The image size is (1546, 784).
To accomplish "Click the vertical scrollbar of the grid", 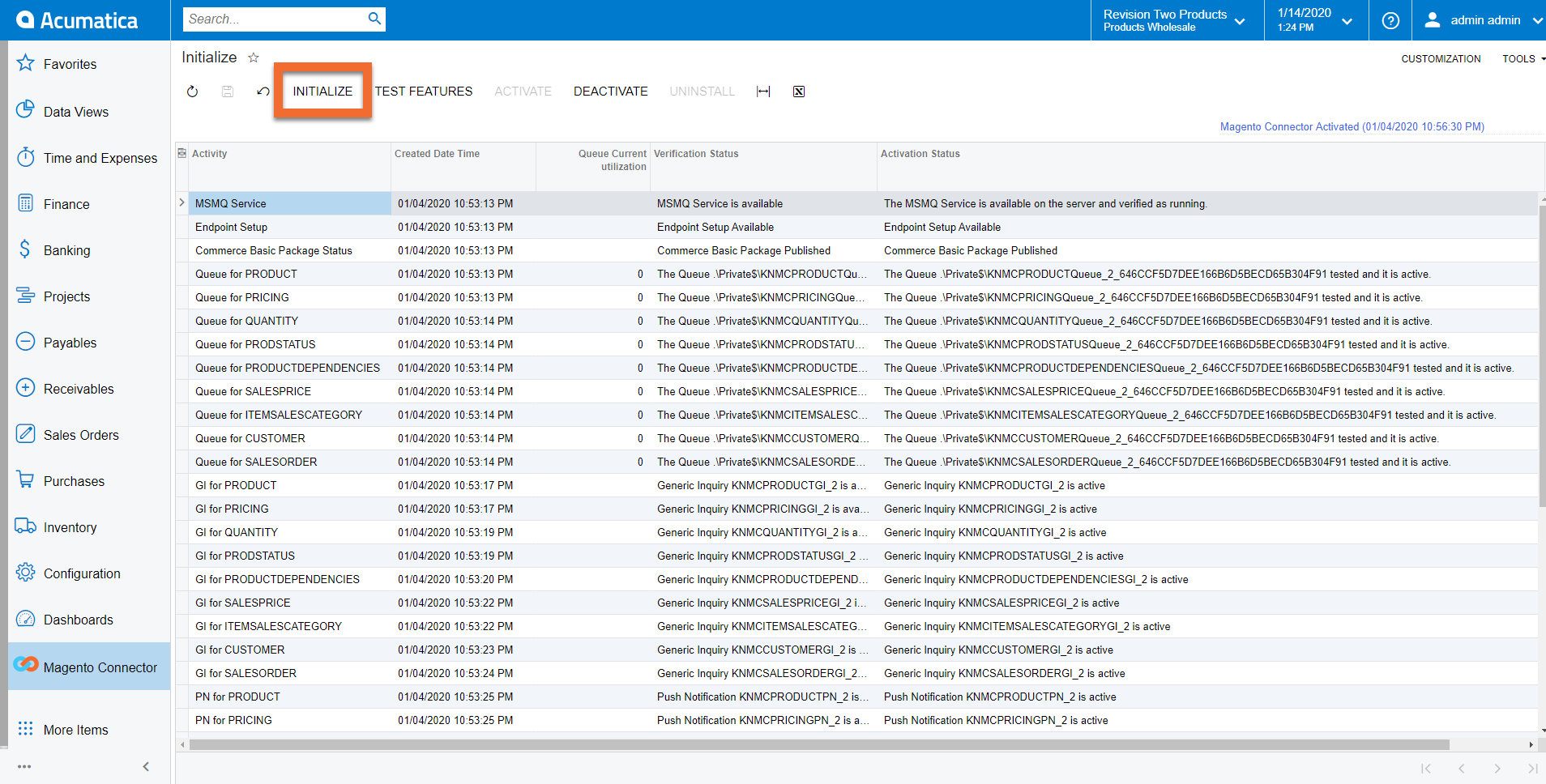I will pyautogui.click(x=1542, y=356).
